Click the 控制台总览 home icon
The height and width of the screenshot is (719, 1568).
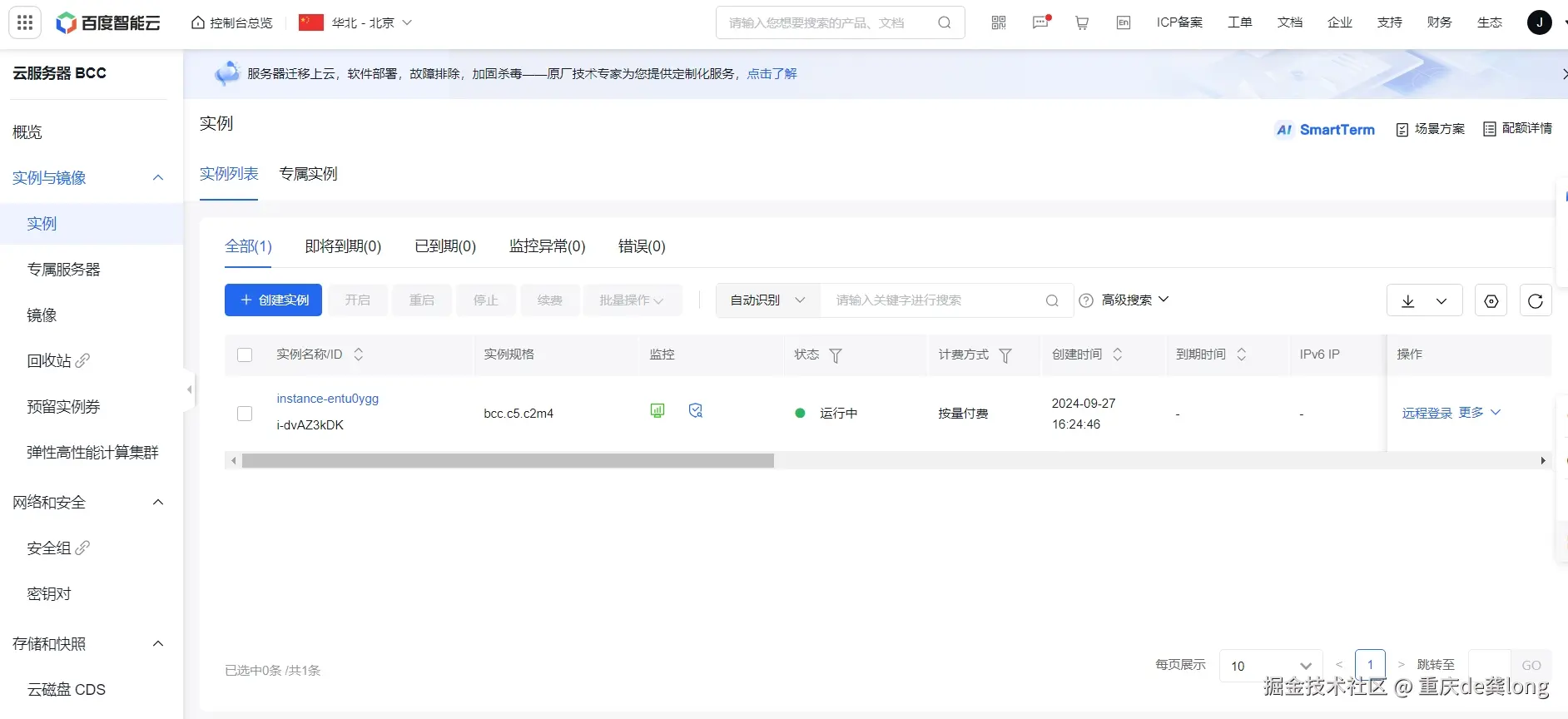point(198,22)
